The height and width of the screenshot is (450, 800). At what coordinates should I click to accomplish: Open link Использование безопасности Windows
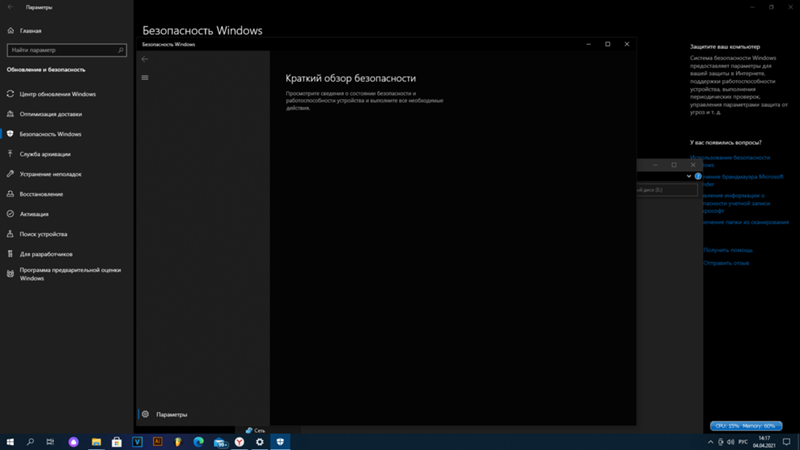730,161
